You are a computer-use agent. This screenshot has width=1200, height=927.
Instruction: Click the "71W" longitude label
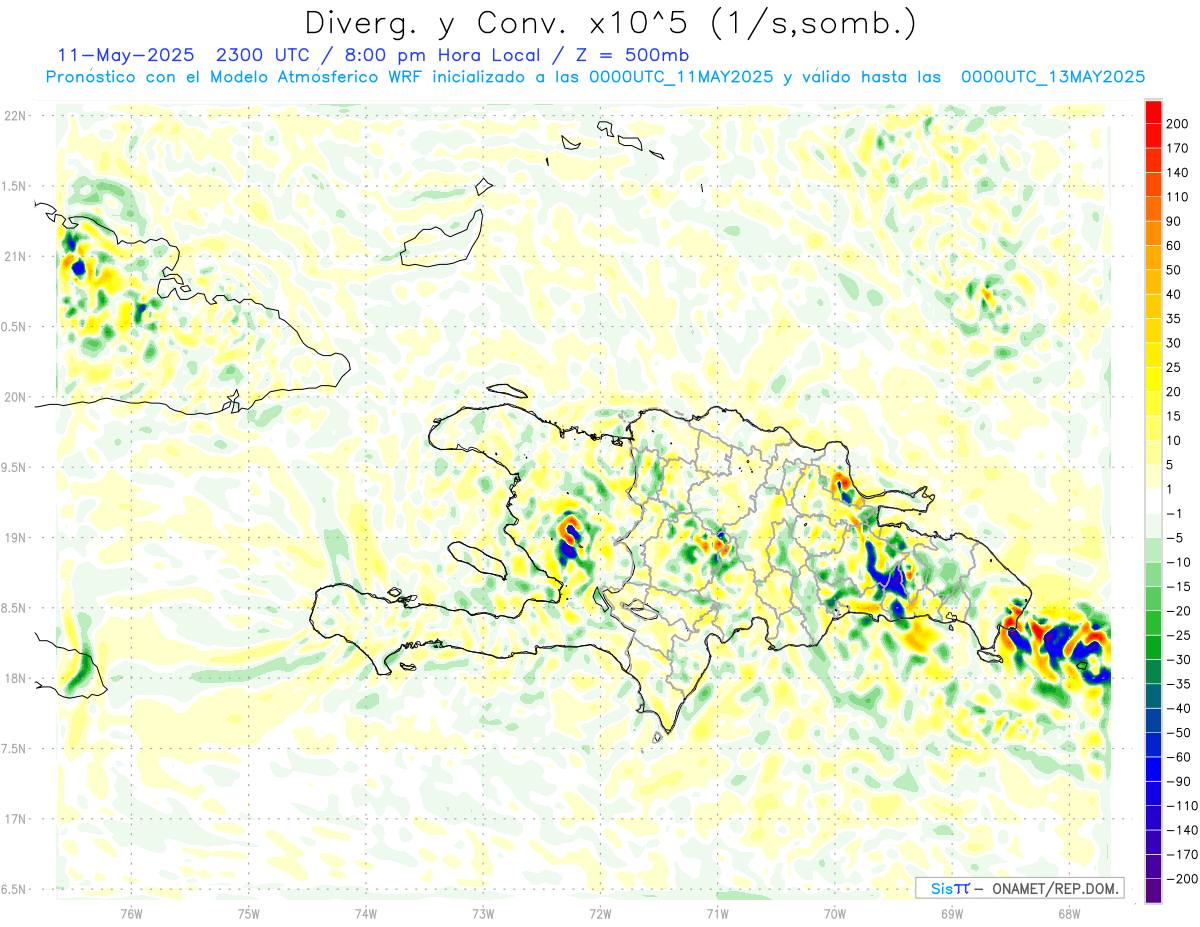click(x=717, y=912)
